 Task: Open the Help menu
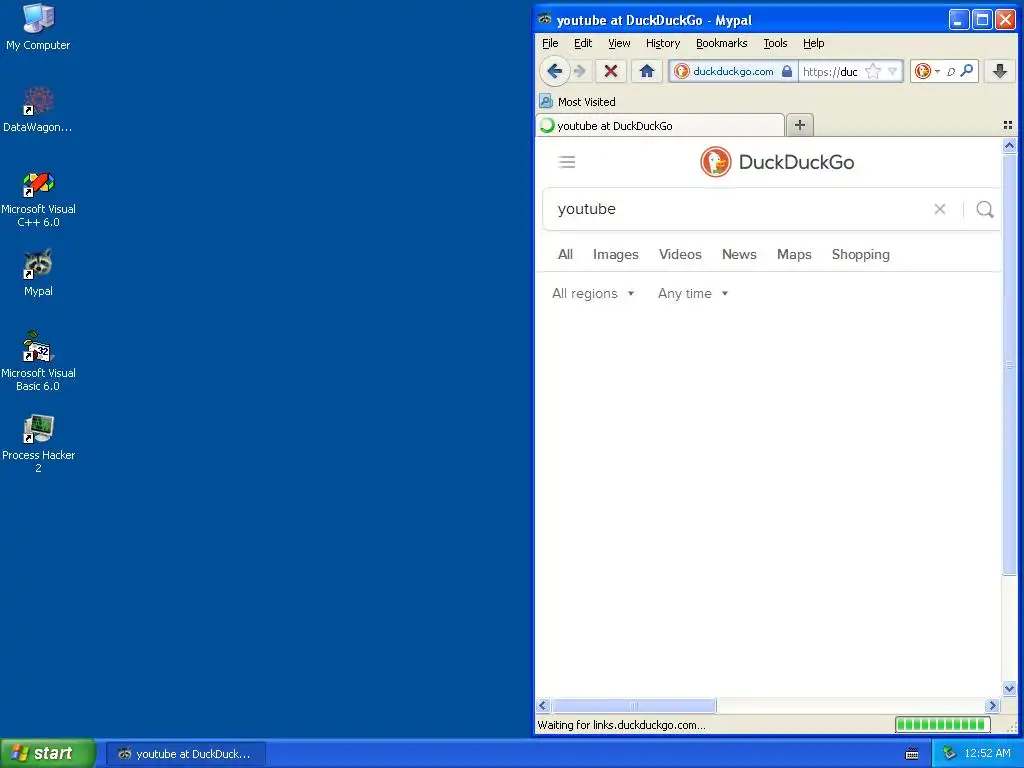click(814, 43)
